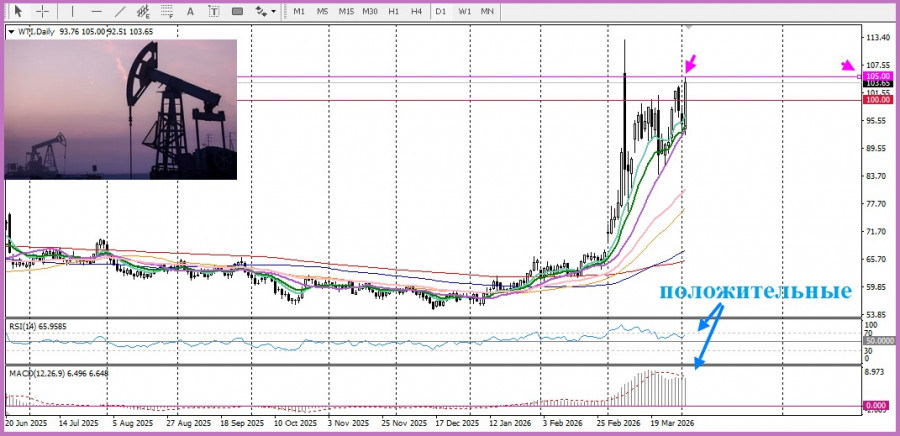
Task: Click the oil pump jack image
Action: [x=121, y=109]
